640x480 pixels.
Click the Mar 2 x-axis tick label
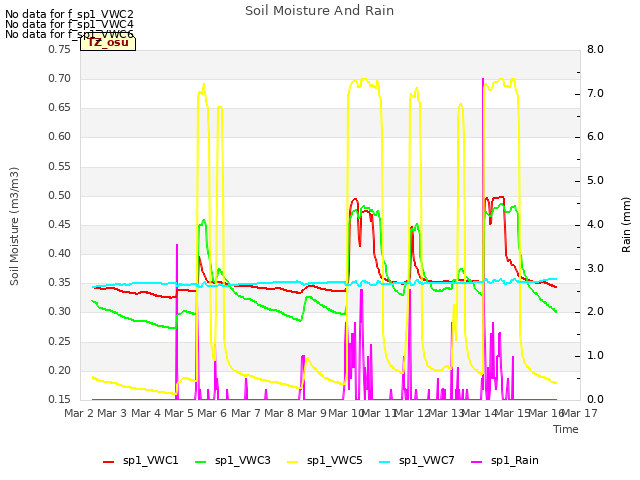79,413
